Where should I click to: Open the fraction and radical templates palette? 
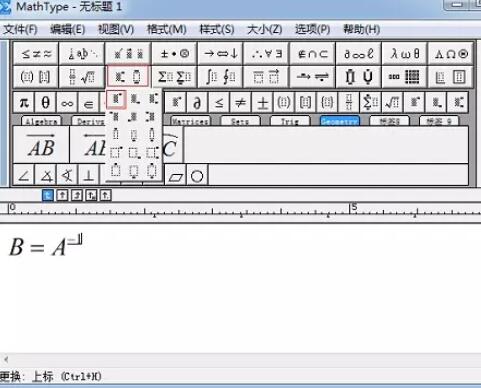click(x=82, y=77)
